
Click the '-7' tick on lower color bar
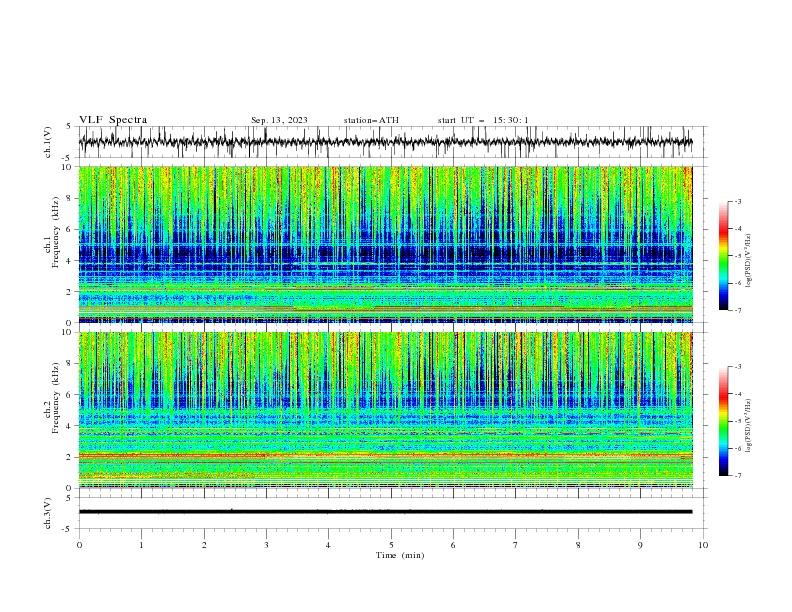click(x=737, y=476)
